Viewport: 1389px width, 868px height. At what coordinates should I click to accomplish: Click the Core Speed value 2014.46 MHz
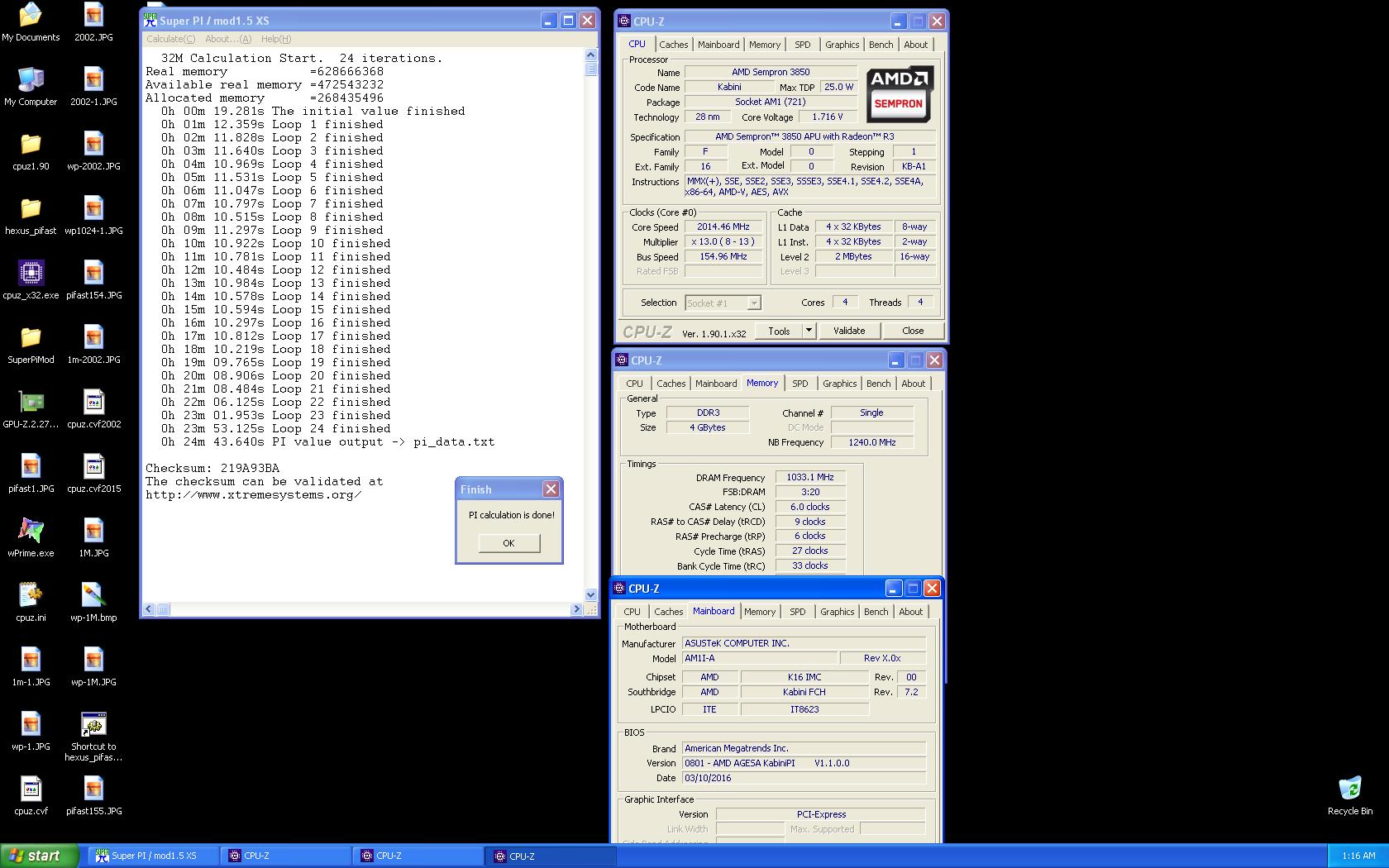click(723, 227)
